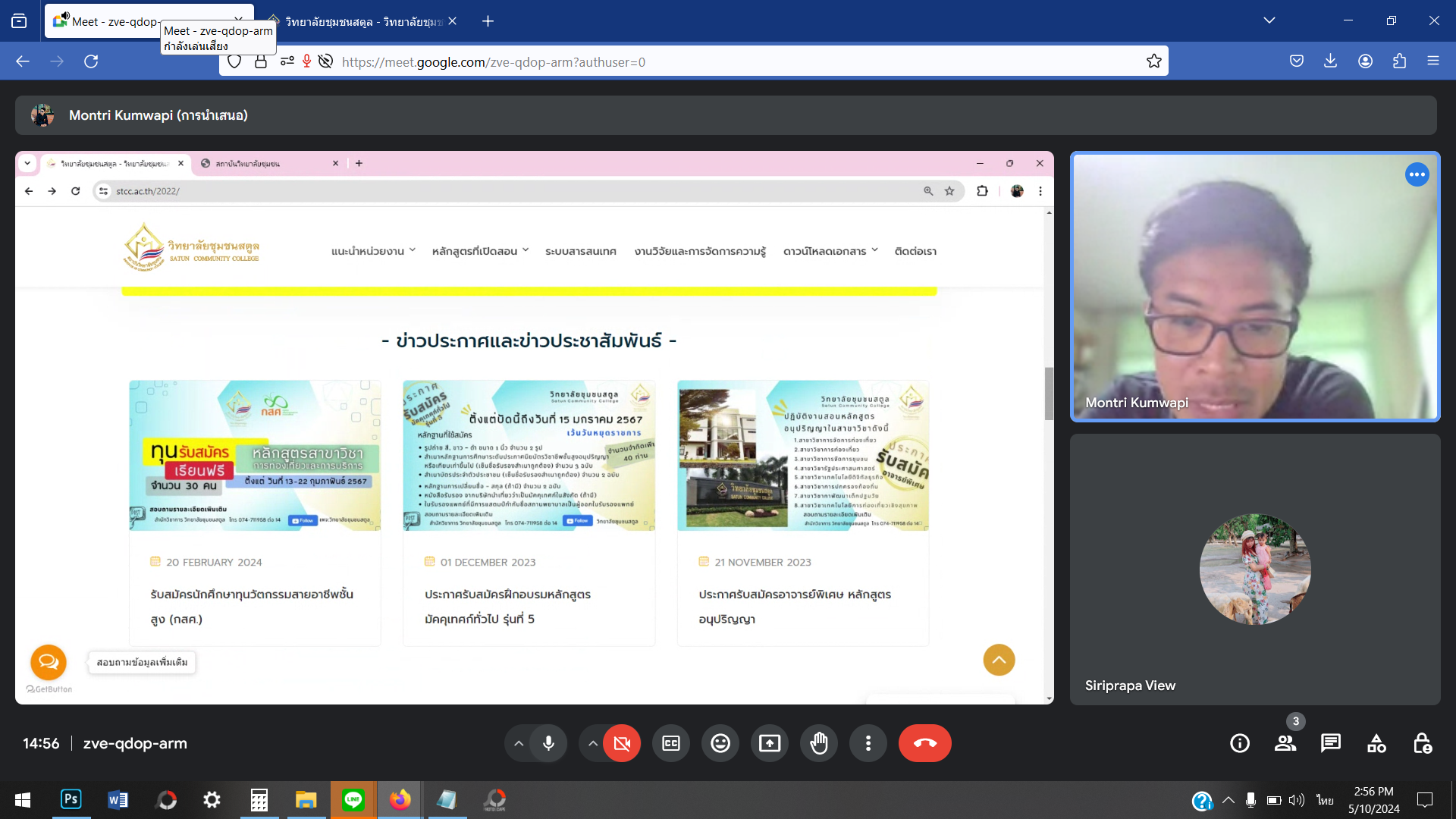Open the chat panel icon
1456x819 pixels.
(x=1331, y=743)
